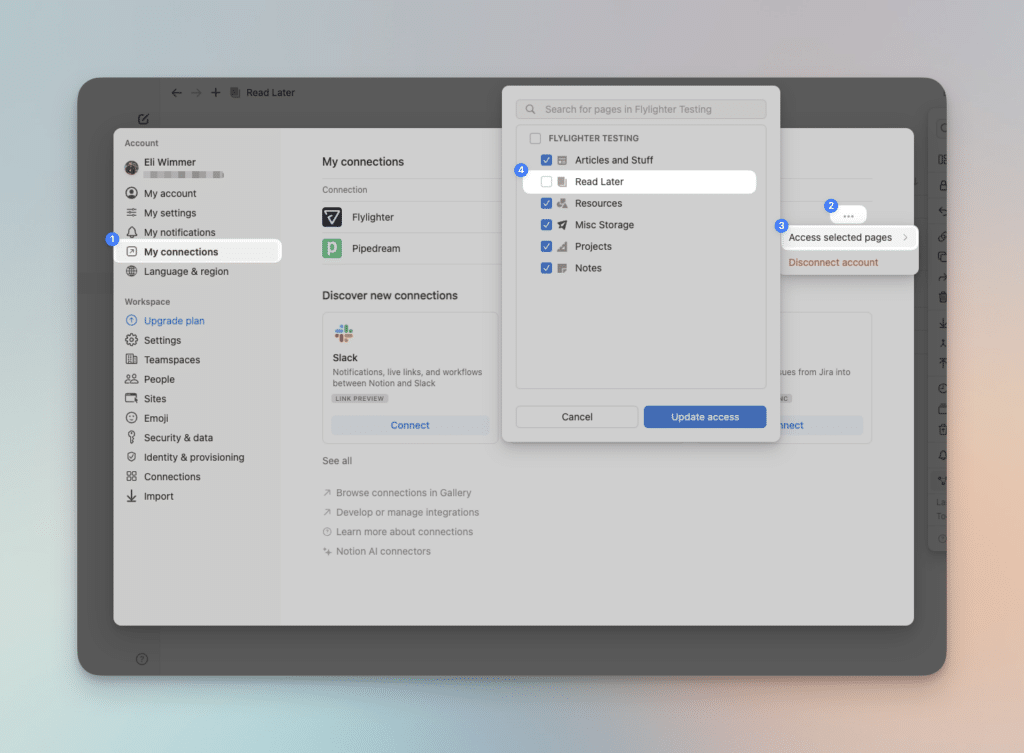Uncheck the Articles and Stuff checkbox

click(x=546, y=160)
